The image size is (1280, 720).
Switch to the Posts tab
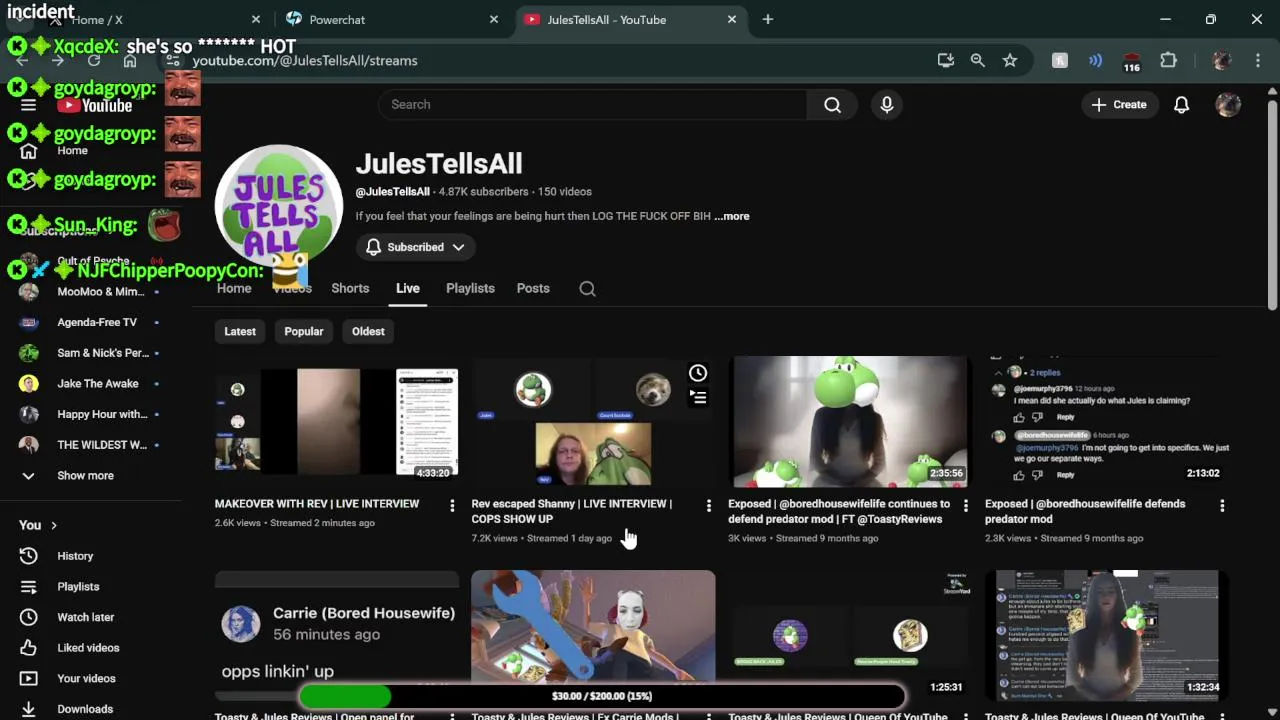(x=533, y=288)
